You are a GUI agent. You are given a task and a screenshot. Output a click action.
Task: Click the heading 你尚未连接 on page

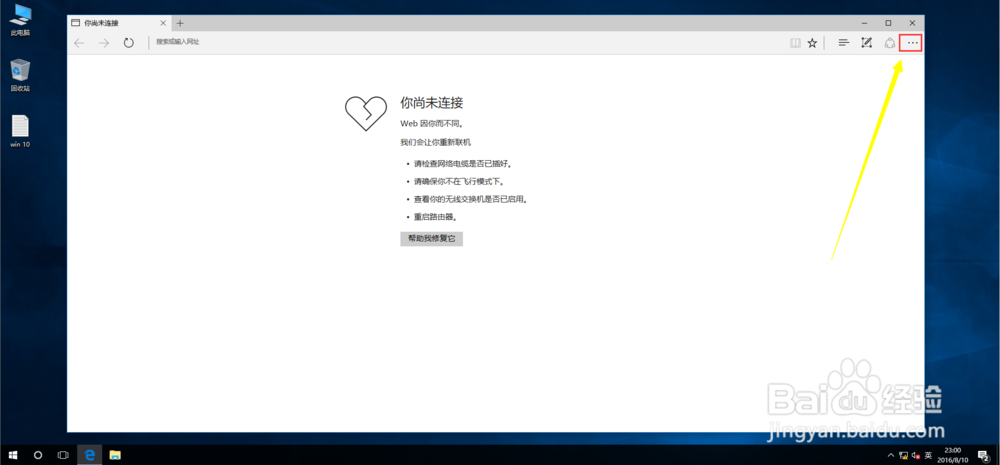pyautogui.click(x=431, y=102)
